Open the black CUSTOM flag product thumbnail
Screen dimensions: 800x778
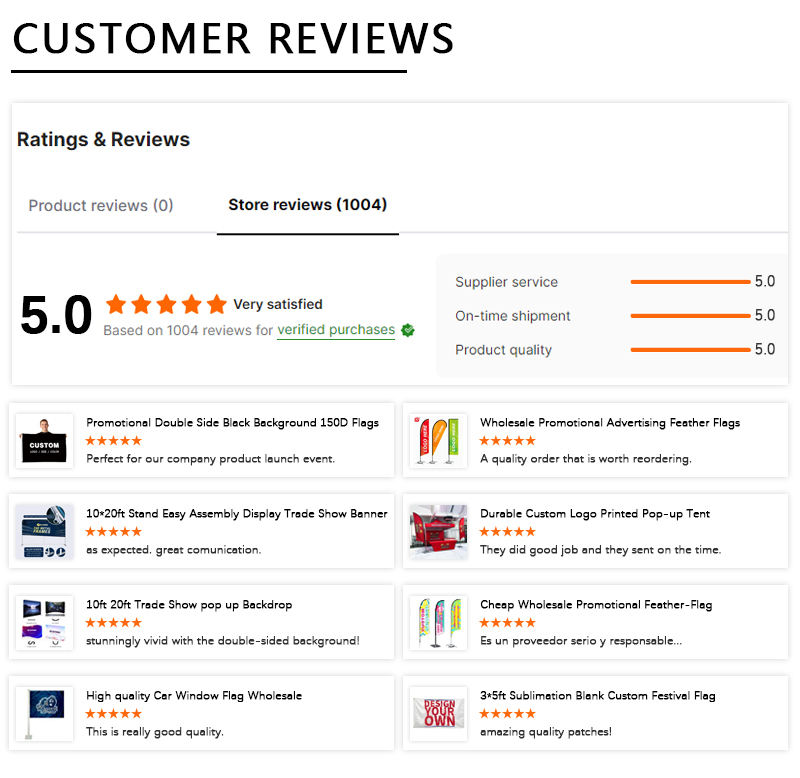point(44,441)
